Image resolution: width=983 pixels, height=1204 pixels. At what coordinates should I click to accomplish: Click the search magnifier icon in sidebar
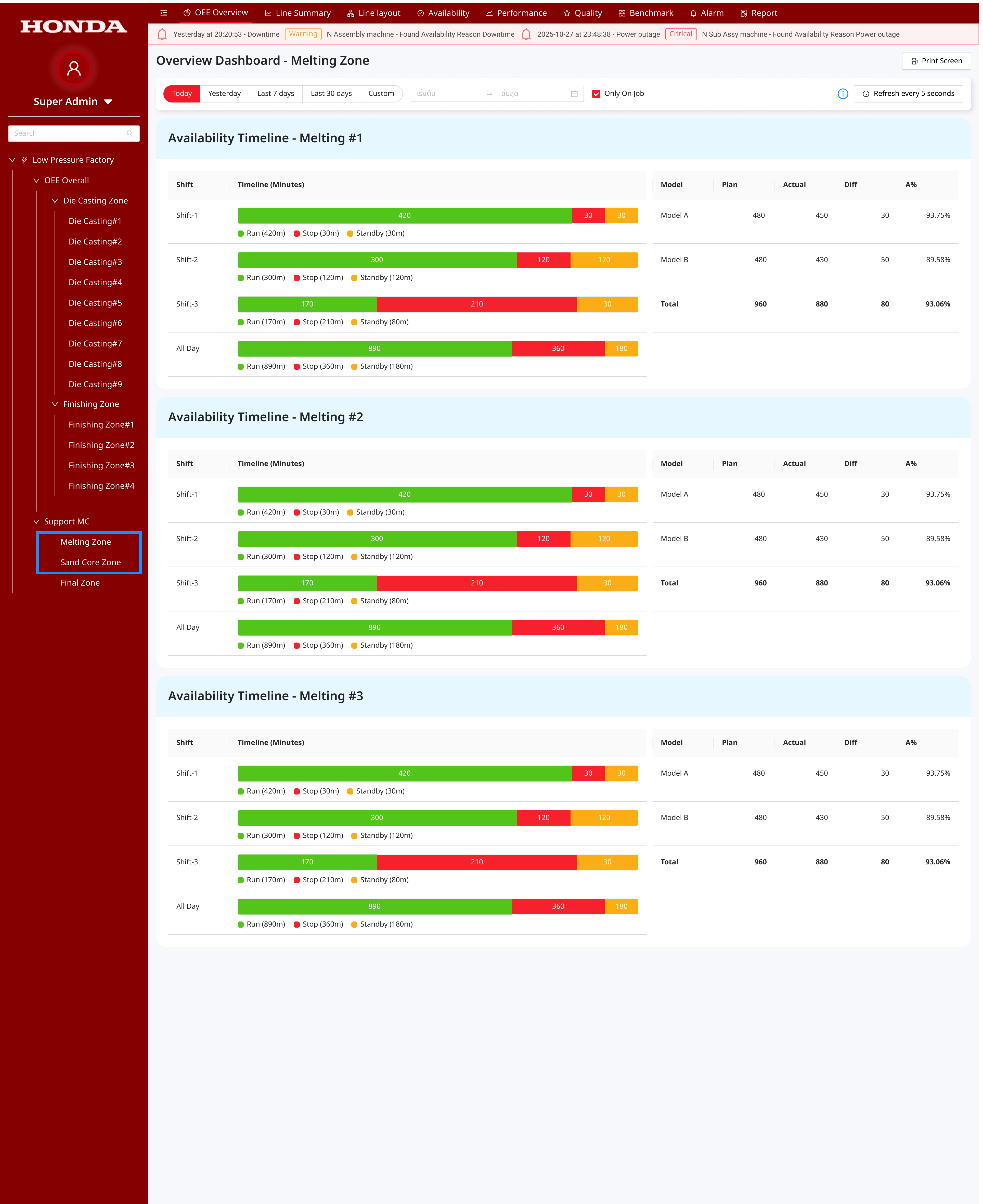pyautogui.click(x=130, y=134)
